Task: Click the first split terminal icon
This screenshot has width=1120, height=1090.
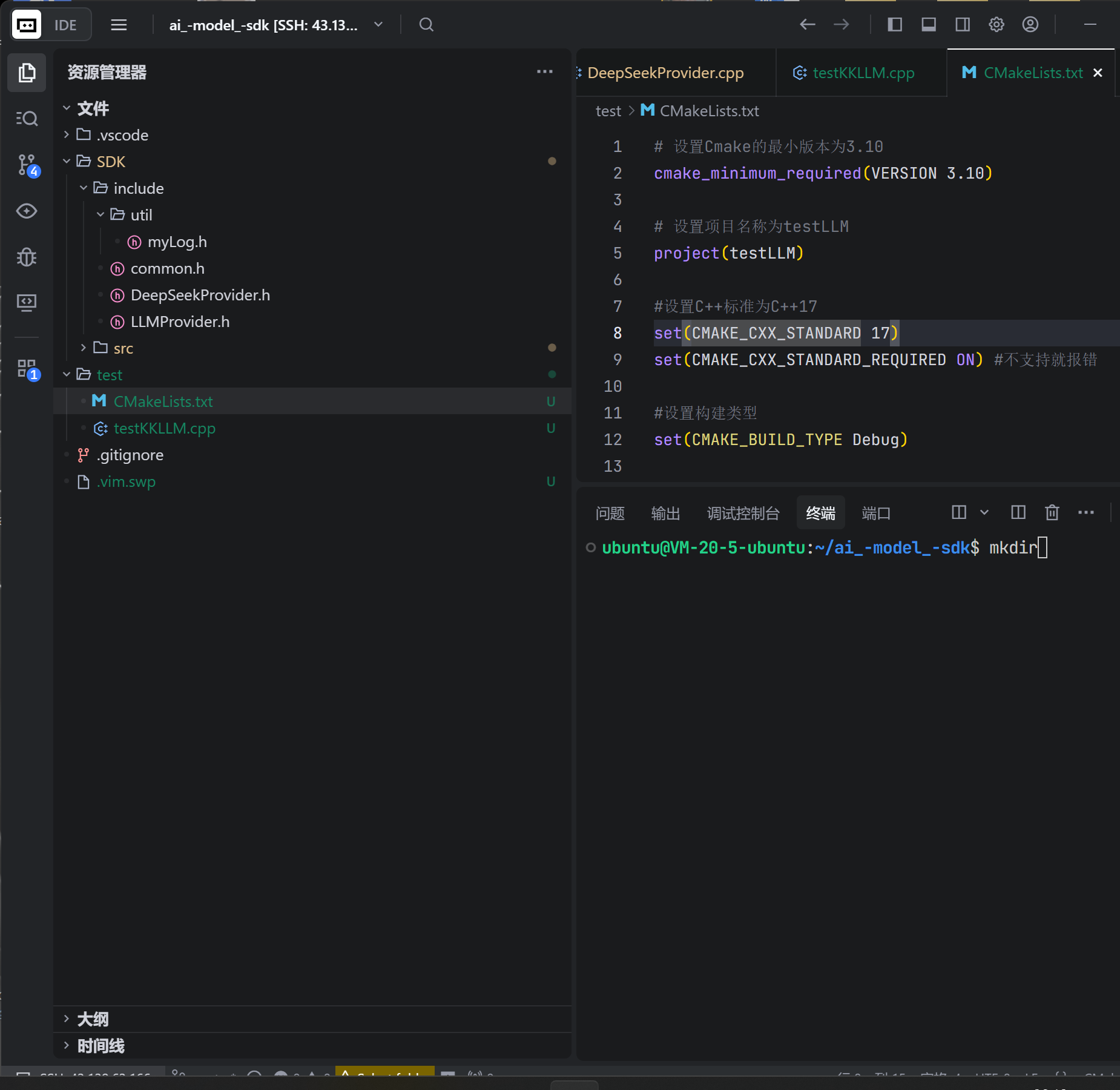Action: 959,512
